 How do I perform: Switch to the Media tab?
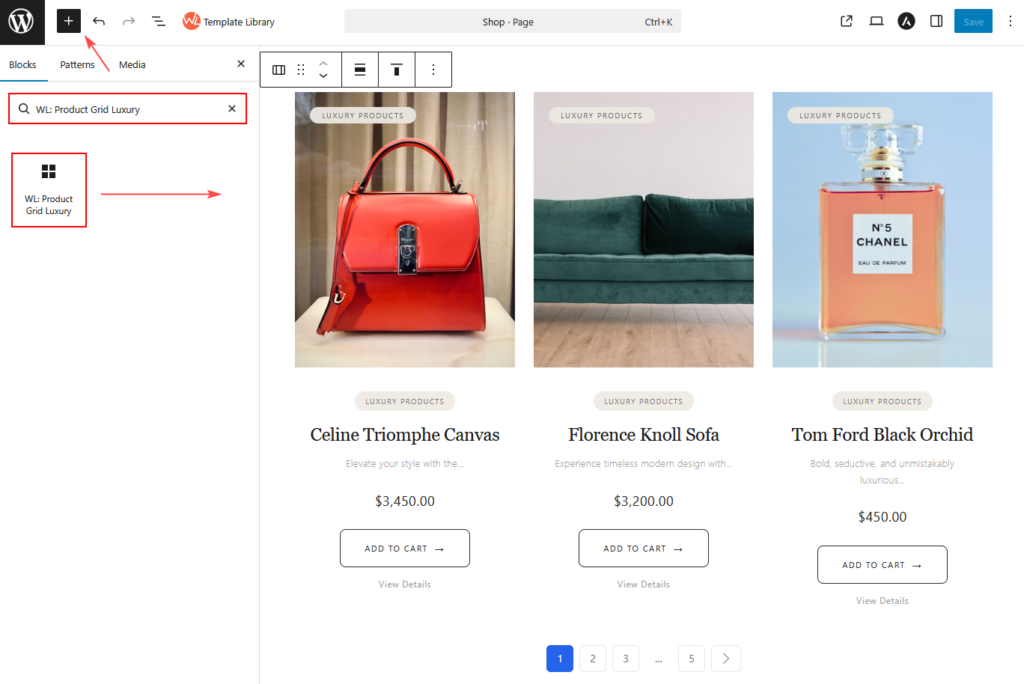pyautogui.click(x=132, y=64)
